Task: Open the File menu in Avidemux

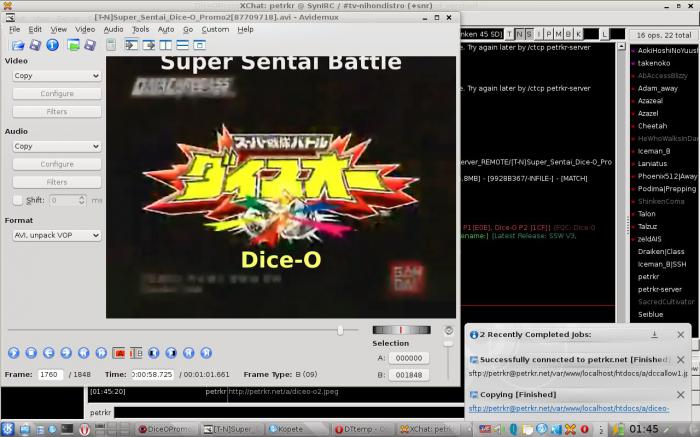Action: [x=15, y=29]
